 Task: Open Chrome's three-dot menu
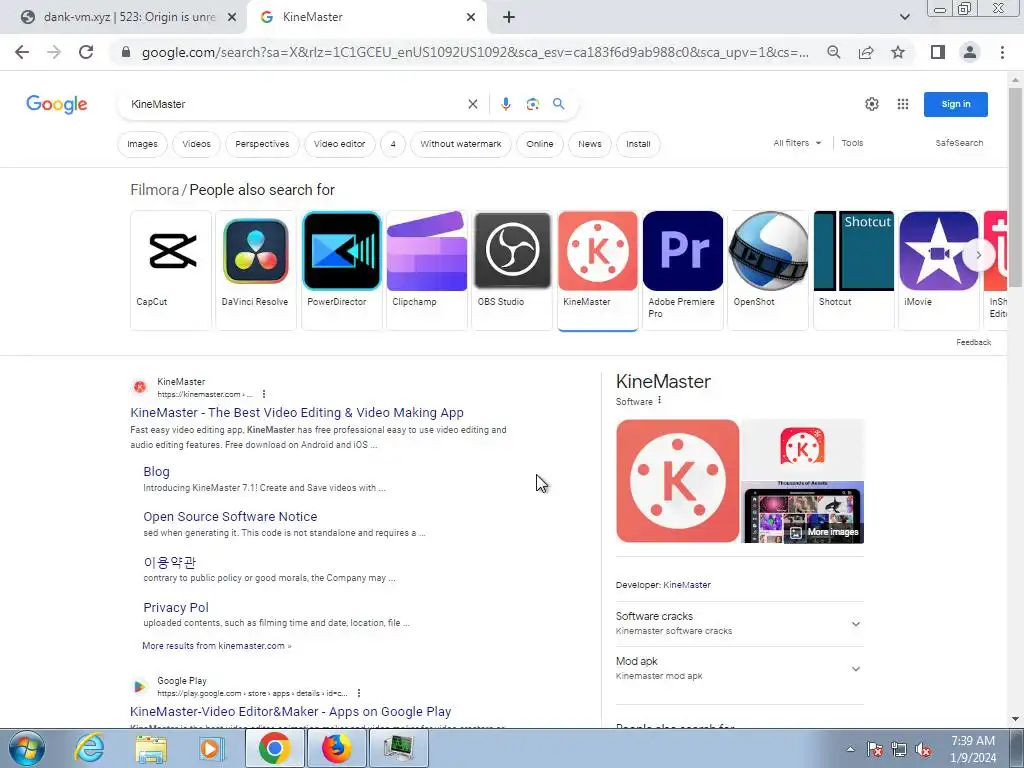click(1002, 52)
